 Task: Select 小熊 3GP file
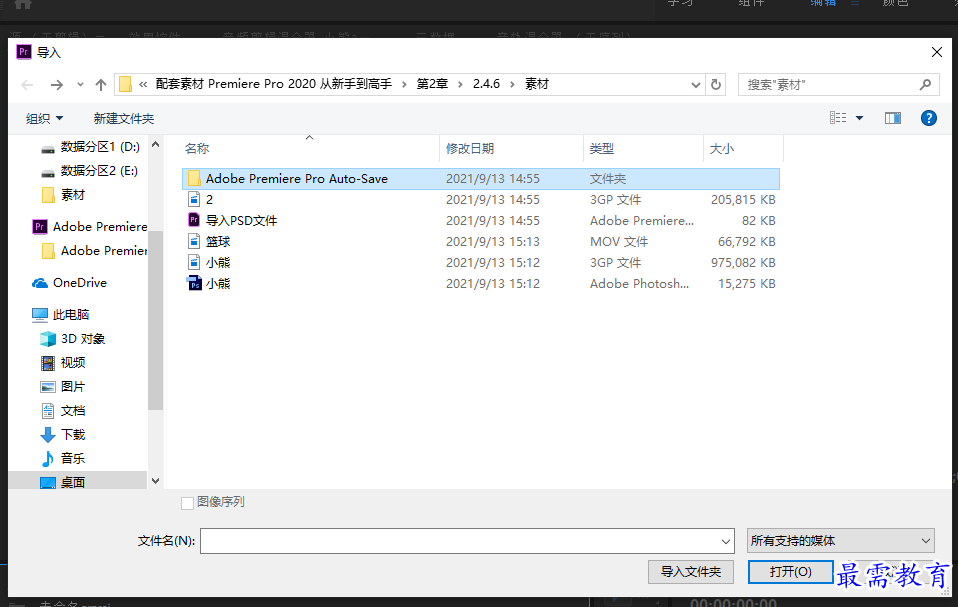coord(481,263)
